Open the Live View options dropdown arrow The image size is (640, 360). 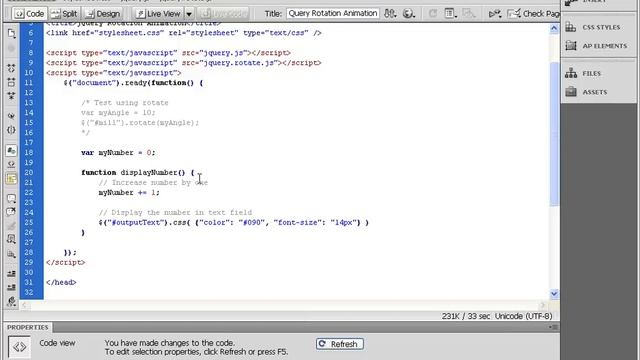point(189,14)
